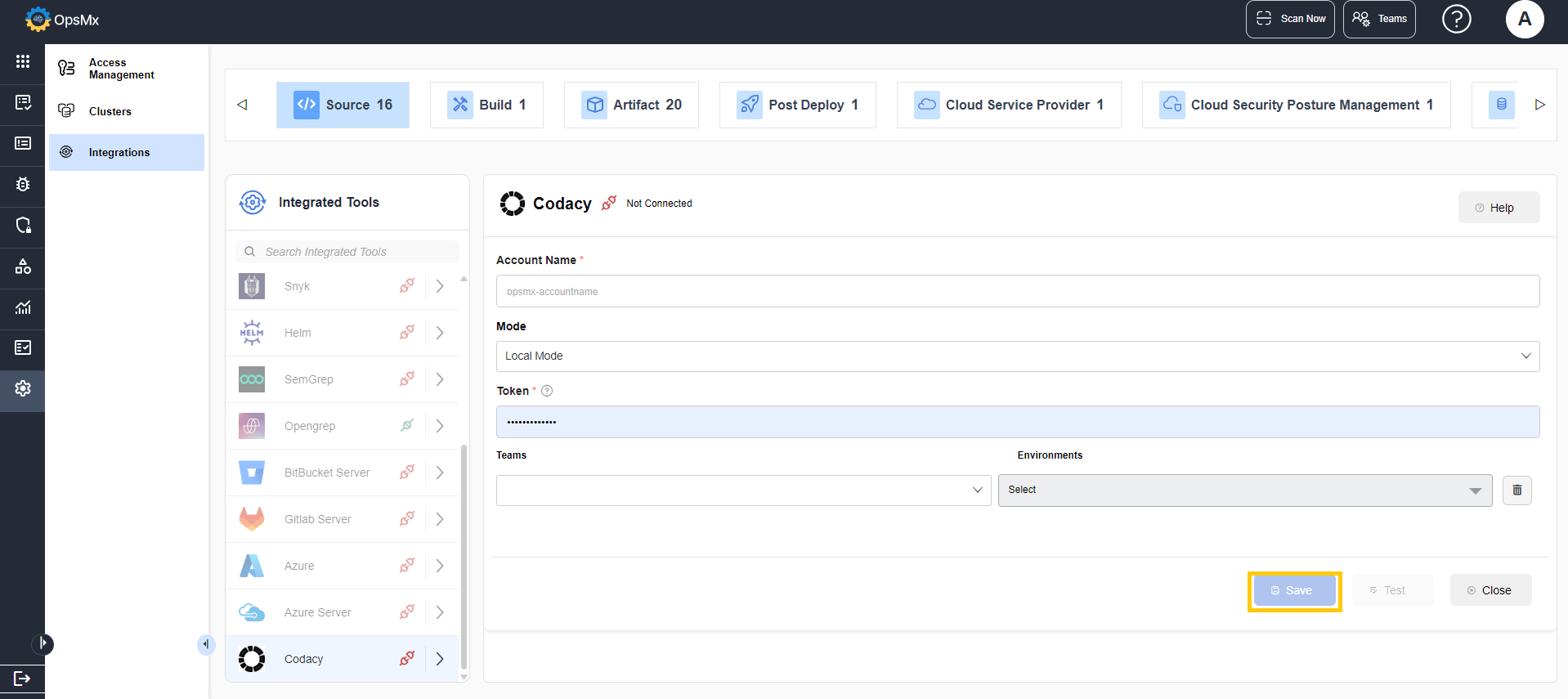The image size is (1568, 699).
Task: Open the Mode dropdown showing Local Mode
Action: tap(1018, 356)
